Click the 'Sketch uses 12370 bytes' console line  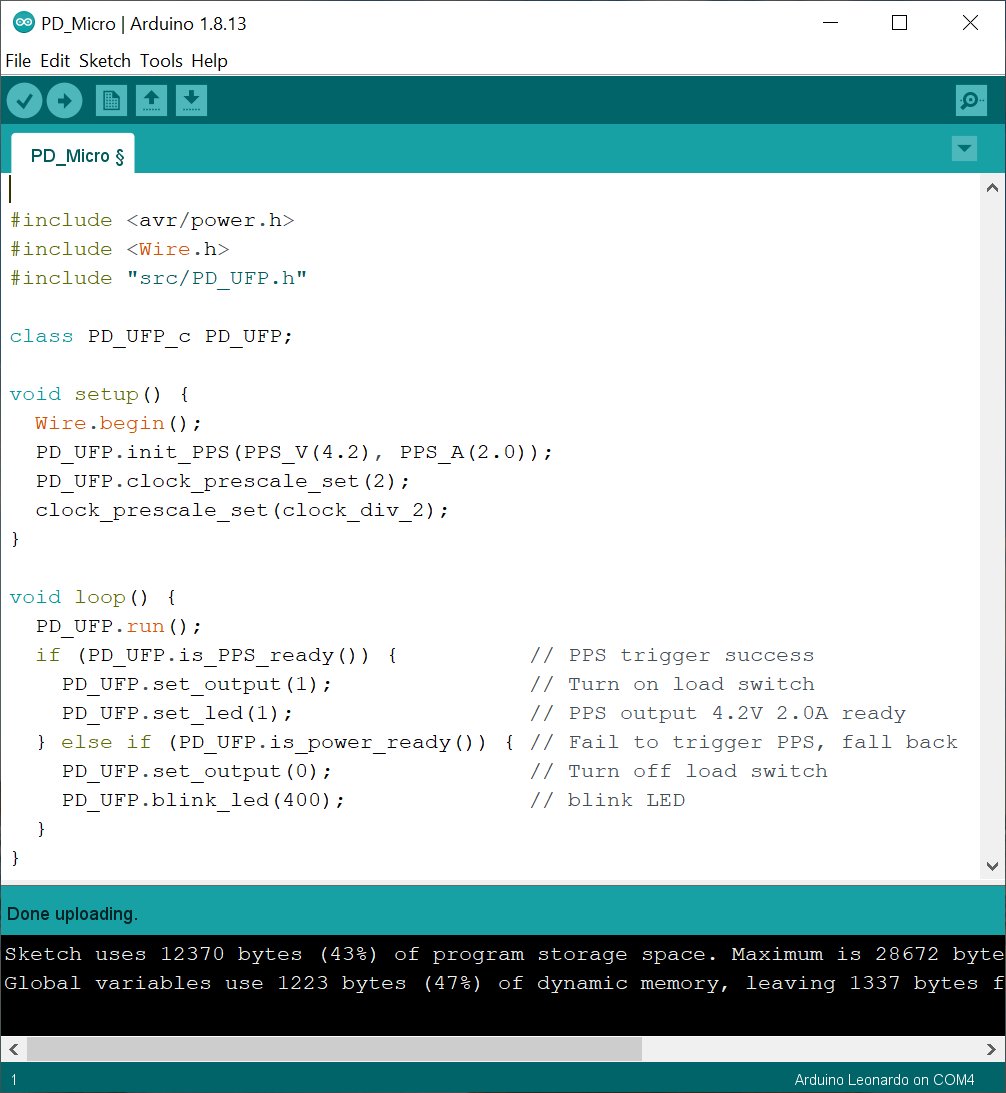tap(503, 954)
